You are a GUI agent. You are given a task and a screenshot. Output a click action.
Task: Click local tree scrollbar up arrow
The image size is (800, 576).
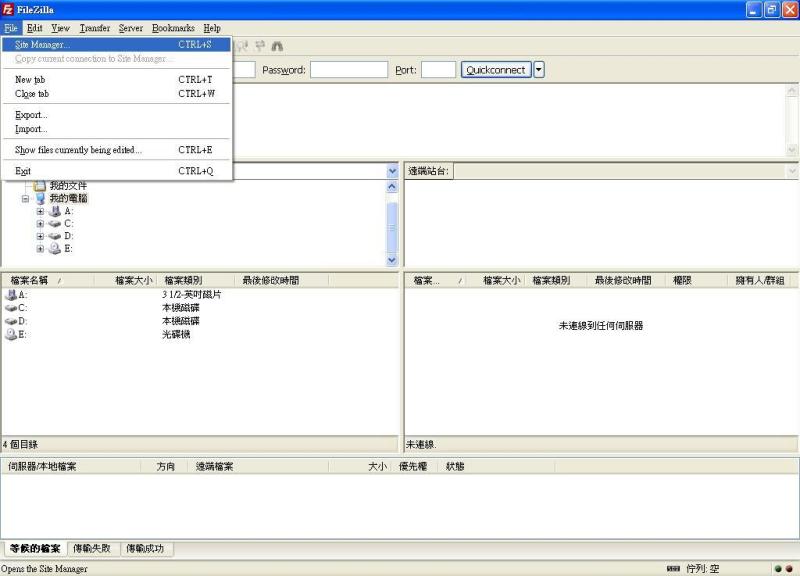pyautogui.click(x=392, y=187)
